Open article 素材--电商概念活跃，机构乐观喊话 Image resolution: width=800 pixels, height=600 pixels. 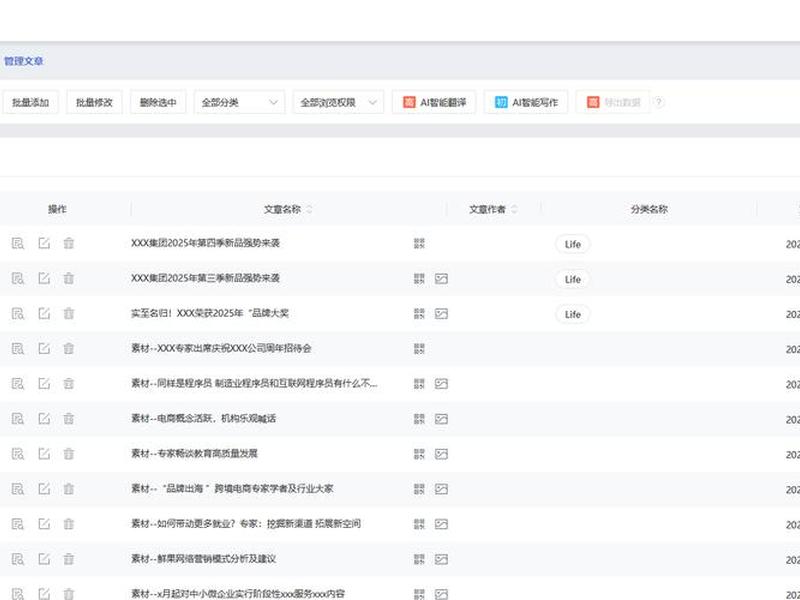click(204, 418)
